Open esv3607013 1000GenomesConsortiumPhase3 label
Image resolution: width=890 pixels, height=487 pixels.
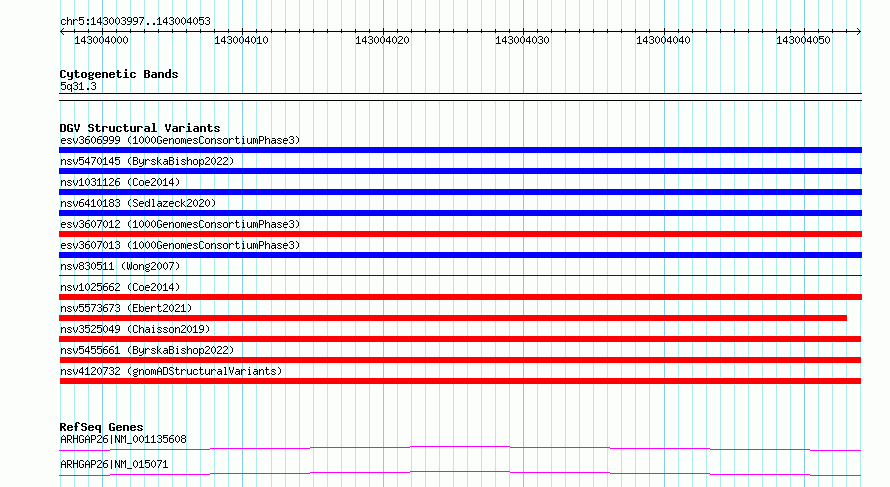coord(180,245)
